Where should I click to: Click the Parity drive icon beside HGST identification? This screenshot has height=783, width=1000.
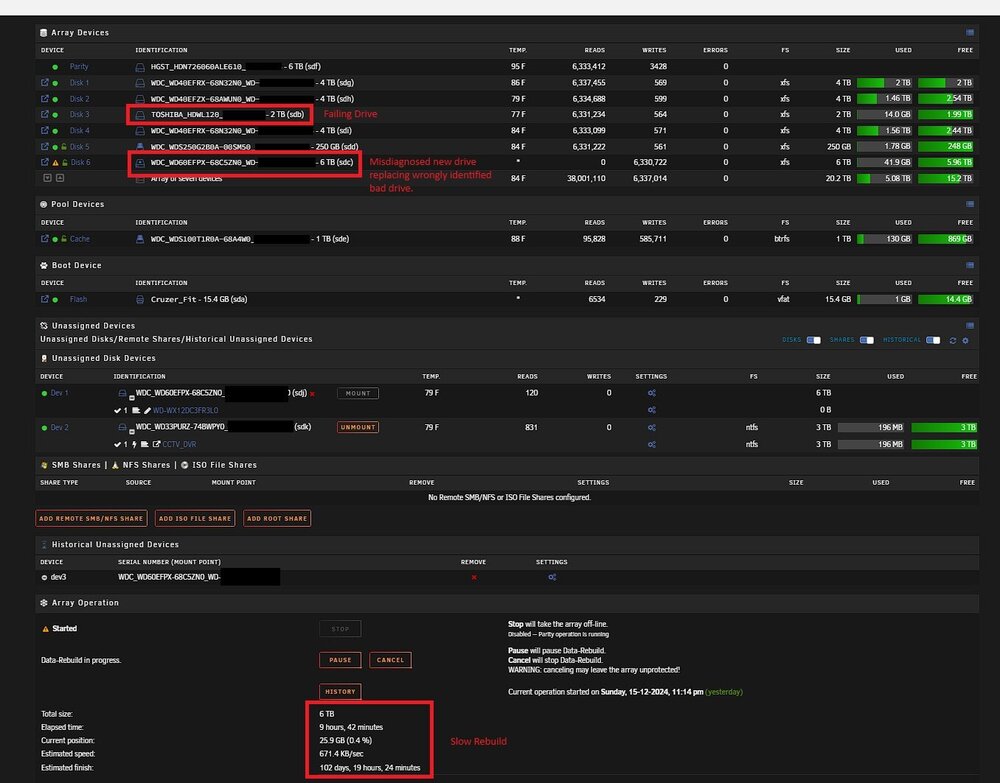140,67
